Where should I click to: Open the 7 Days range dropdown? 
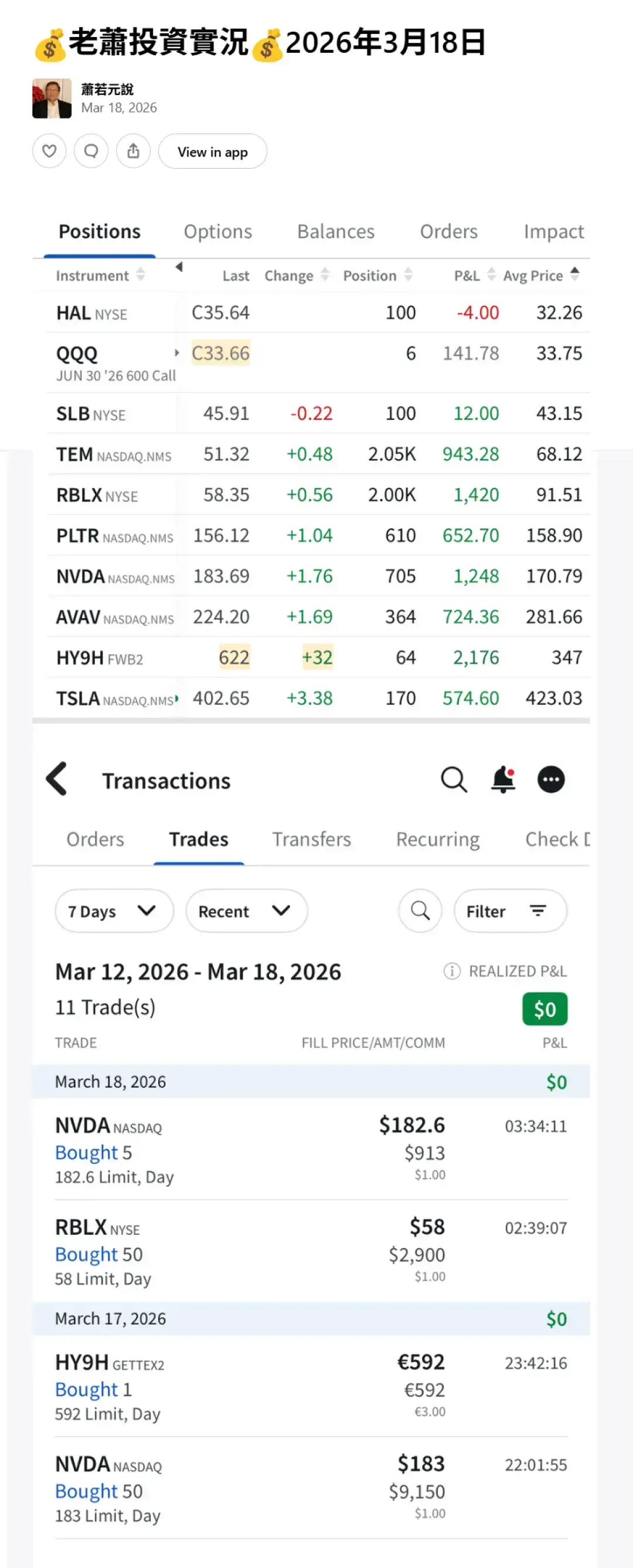click(114, 911)
